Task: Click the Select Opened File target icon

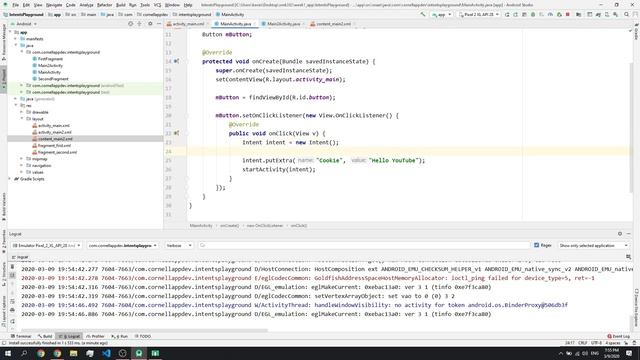Action: (x=131, y=24)
